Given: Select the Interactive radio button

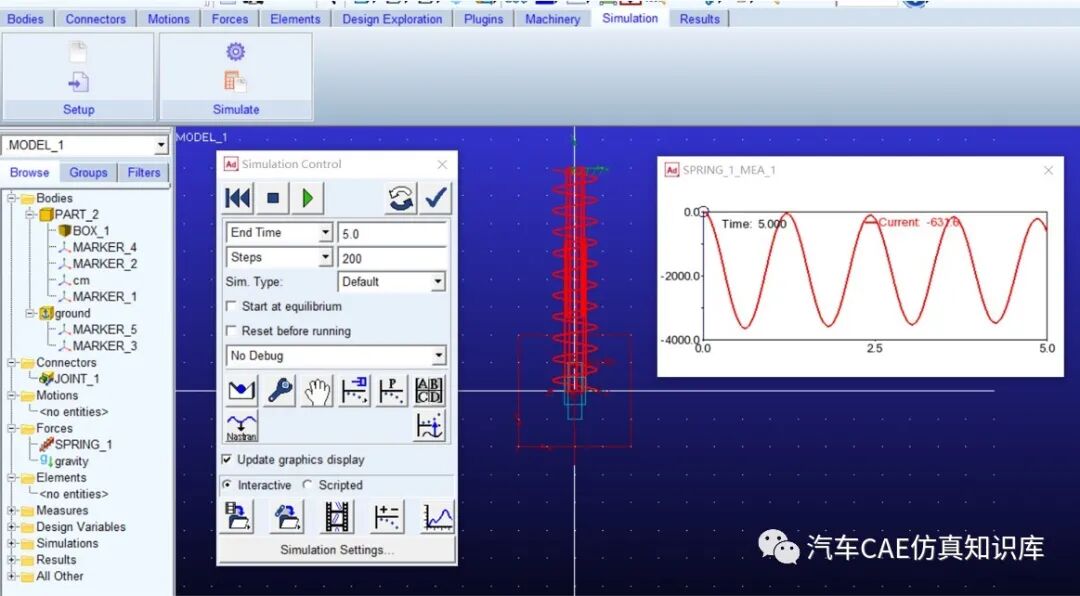Looking at the screenshot, I should click(227, 485).
